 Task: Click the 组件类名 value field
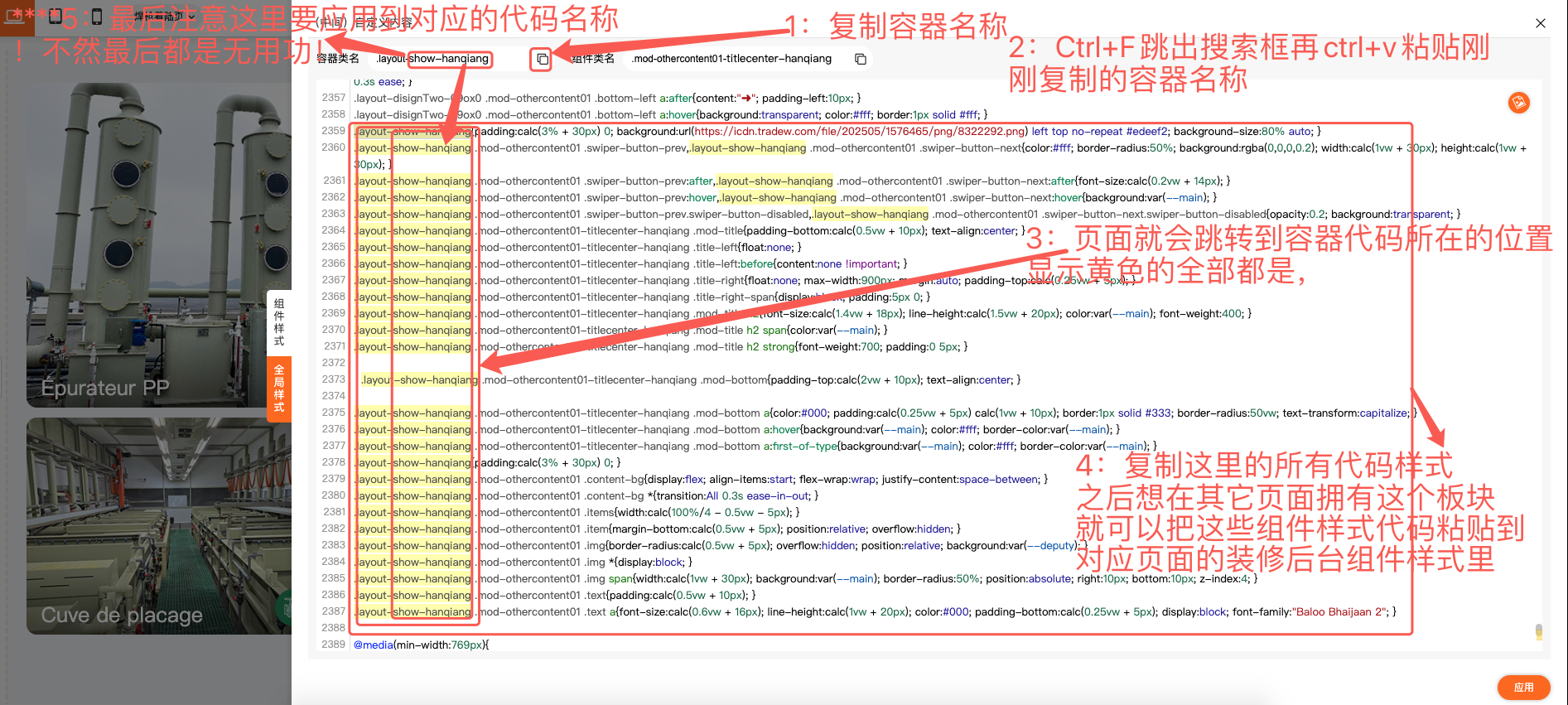point(731,59)
